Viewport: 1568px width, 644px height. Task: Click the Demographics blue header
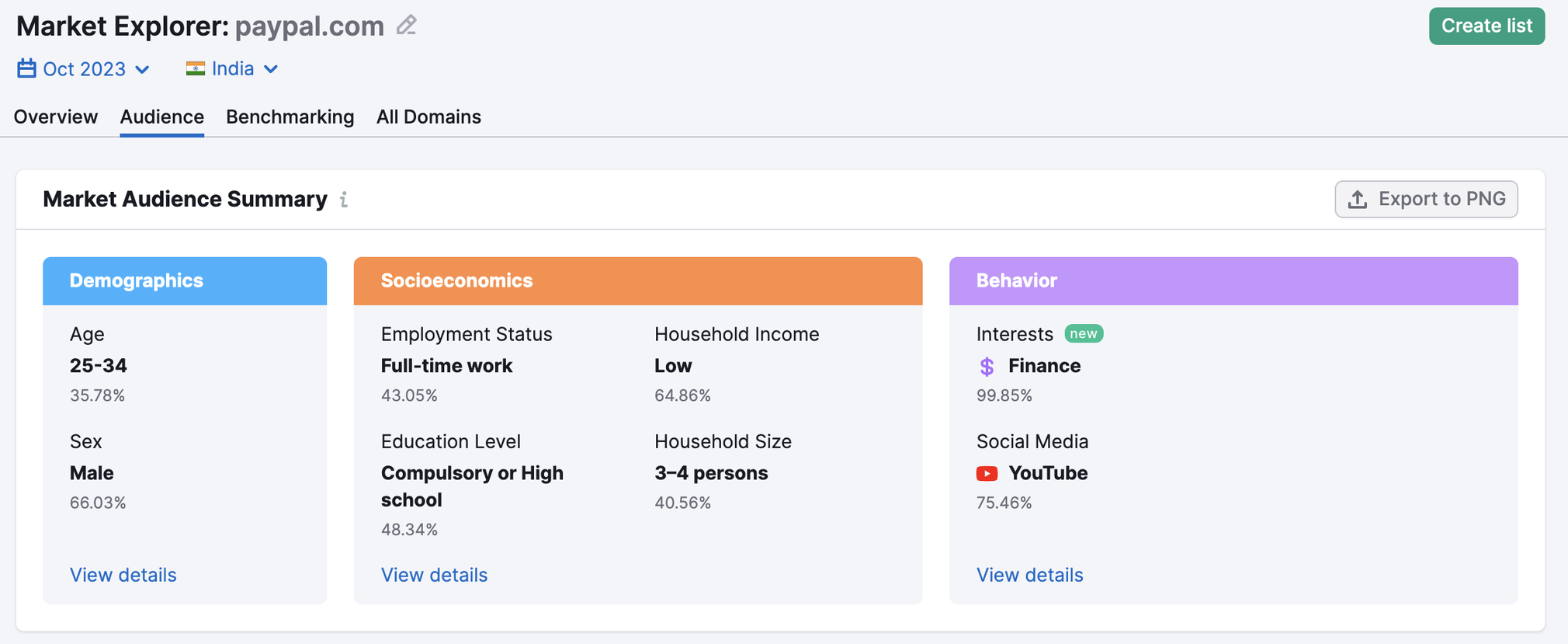point(185,280)
